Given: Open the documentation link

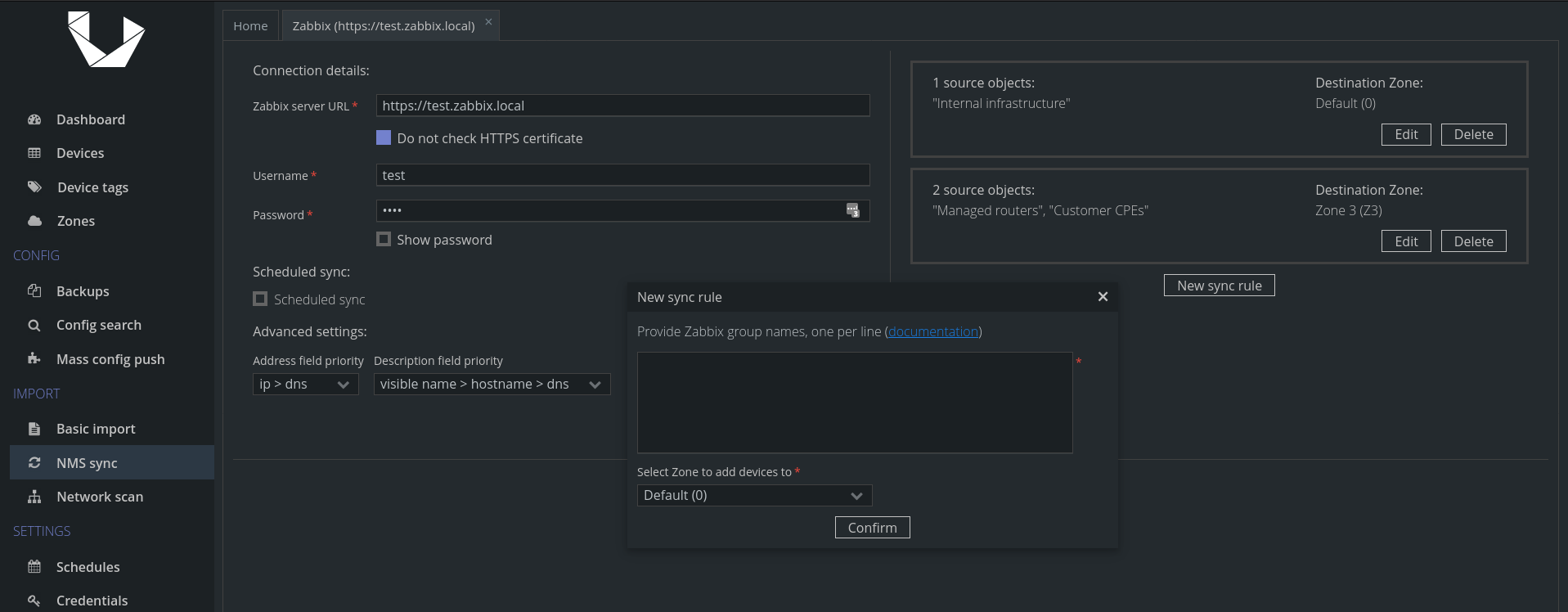Looking at the screenshot, I should coord(933,331).
